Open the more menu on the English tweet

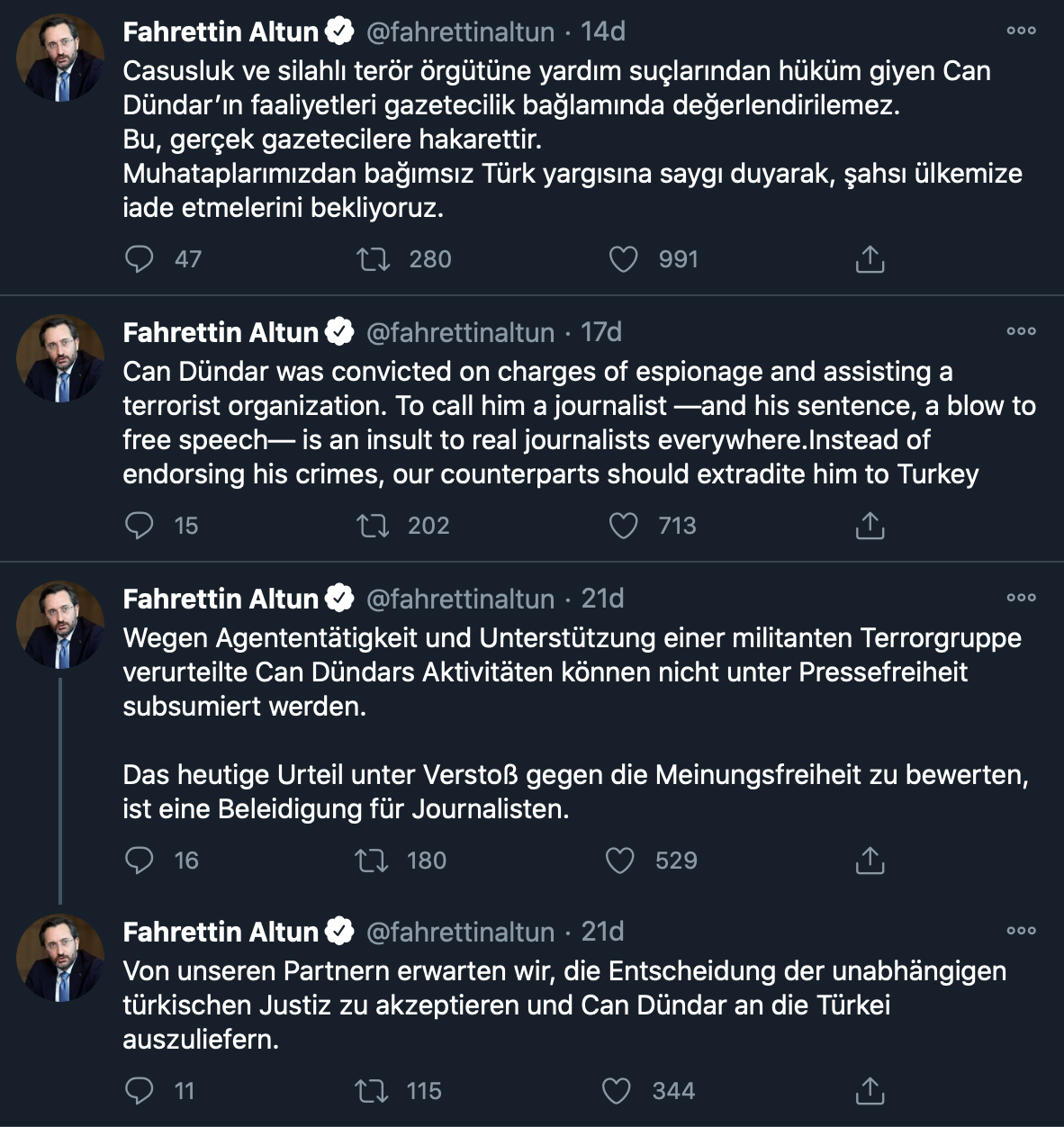(x=1022, y=331)
